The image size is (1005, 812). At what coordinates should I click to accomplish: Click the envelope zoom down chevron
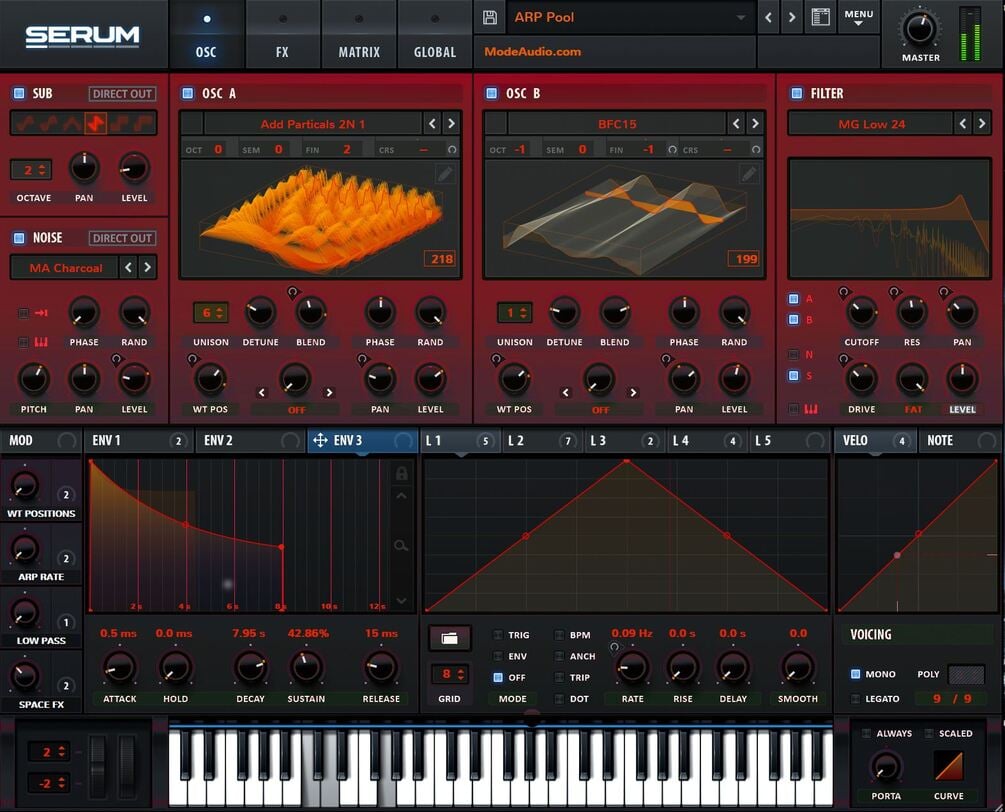pos(401,601)
